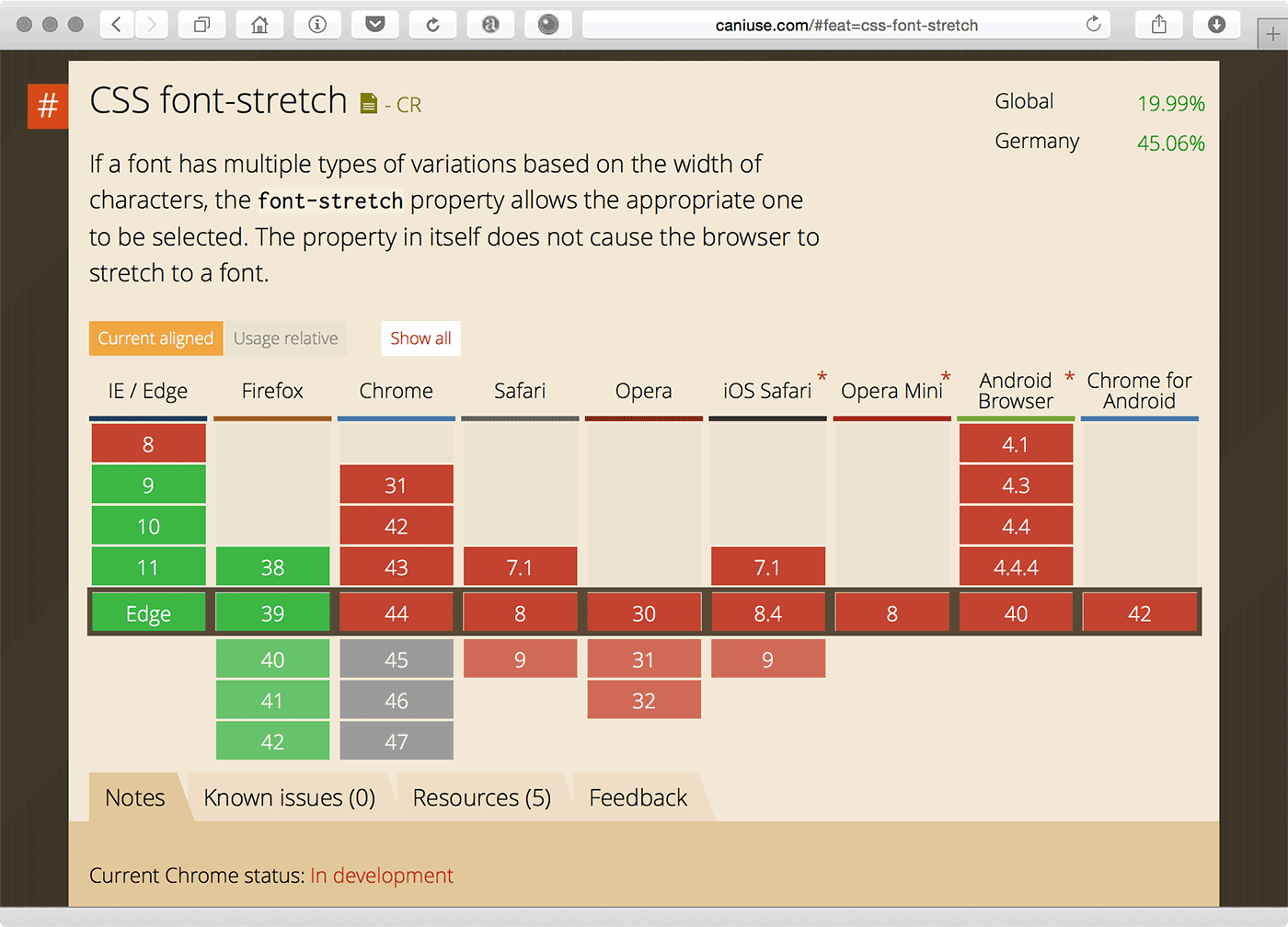The image size is (1288, 927).
Task: Click the browser forward arrow
Action: pyautogui.click(x=152, y=25)
